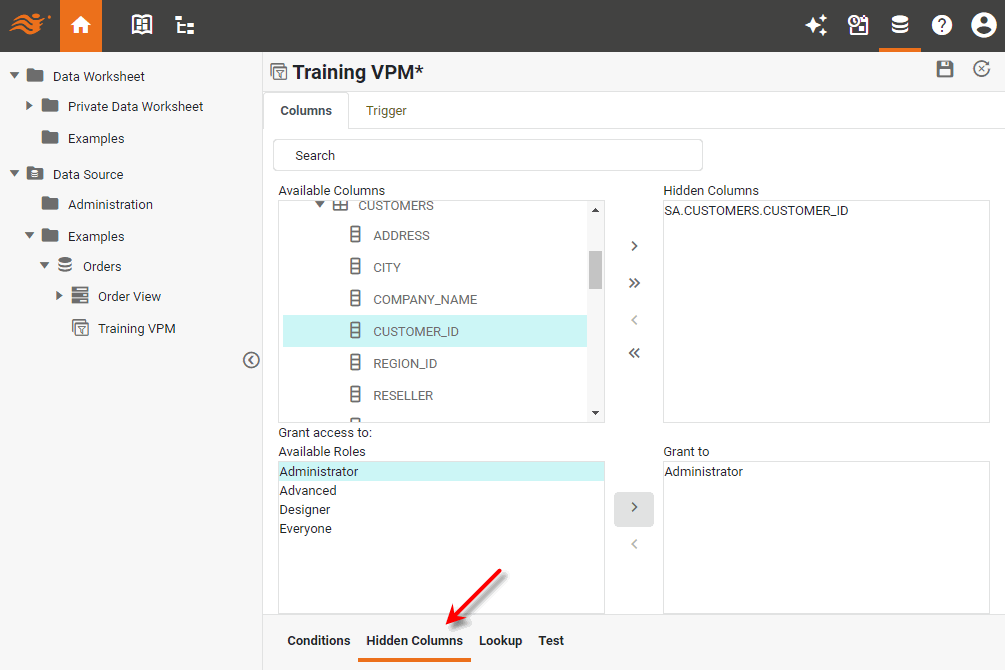Save the Training VPM with disk icon
Screen dimensions: 1005x670
pos(945,69)
